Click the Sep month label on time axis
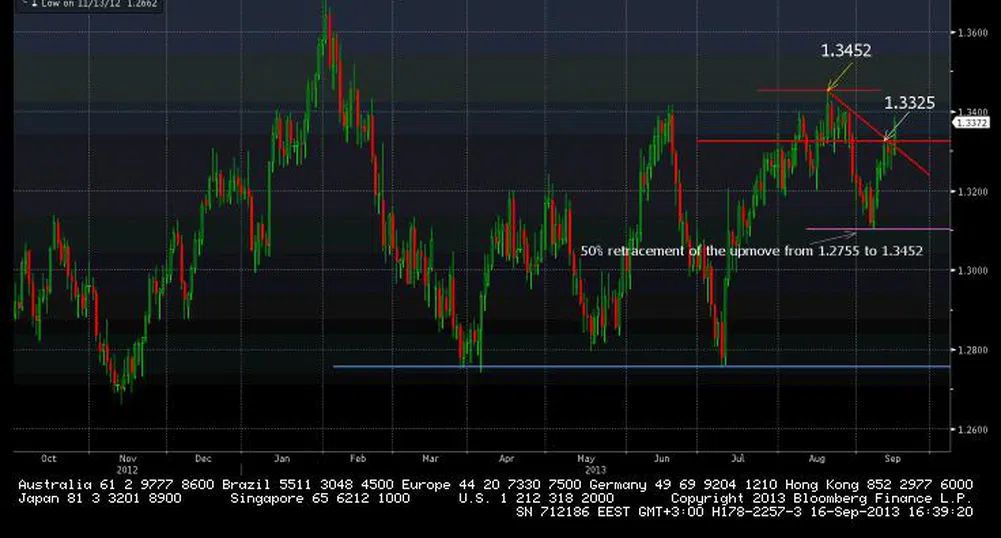 pos(892,458)
